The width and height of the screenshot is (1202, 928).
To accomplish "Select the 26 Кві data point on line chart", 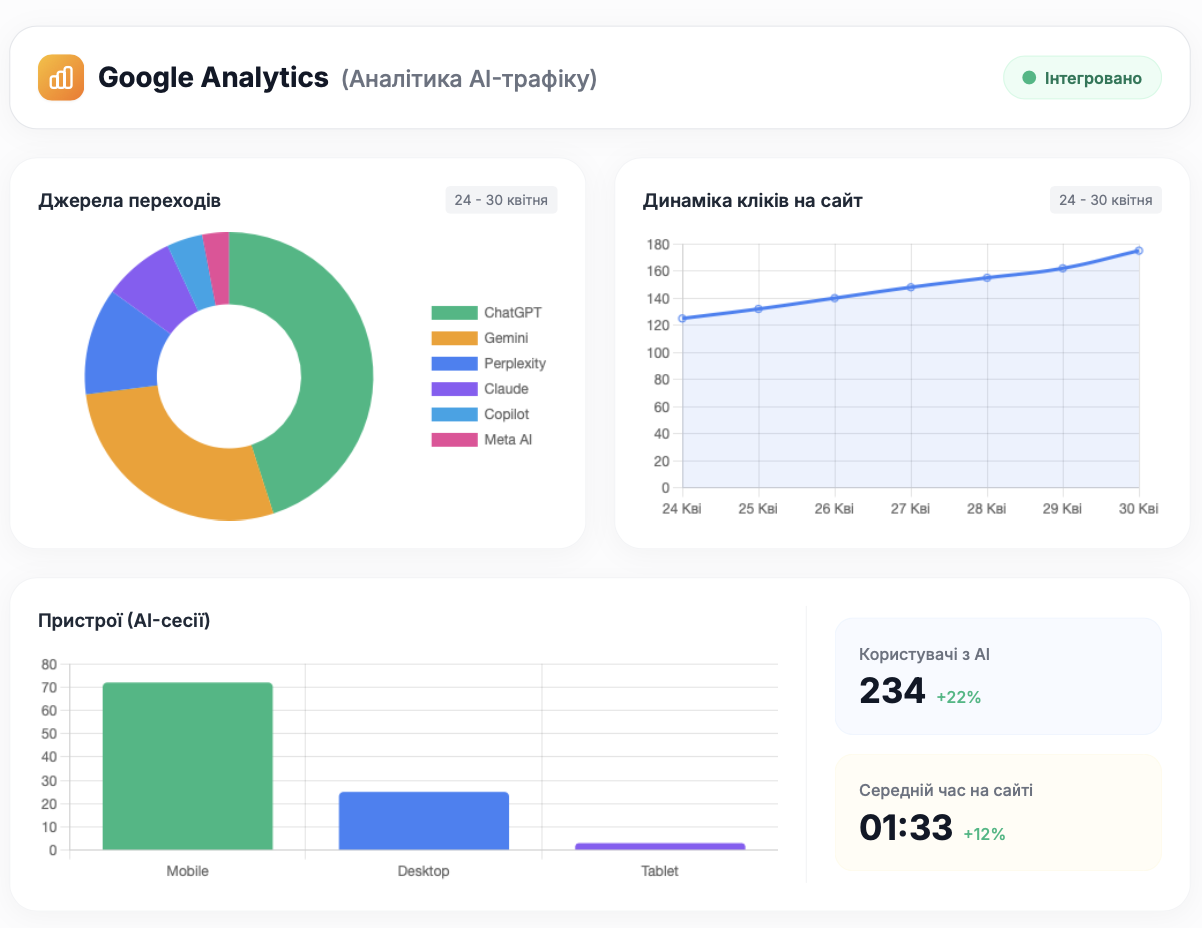I will coord(834,298).
